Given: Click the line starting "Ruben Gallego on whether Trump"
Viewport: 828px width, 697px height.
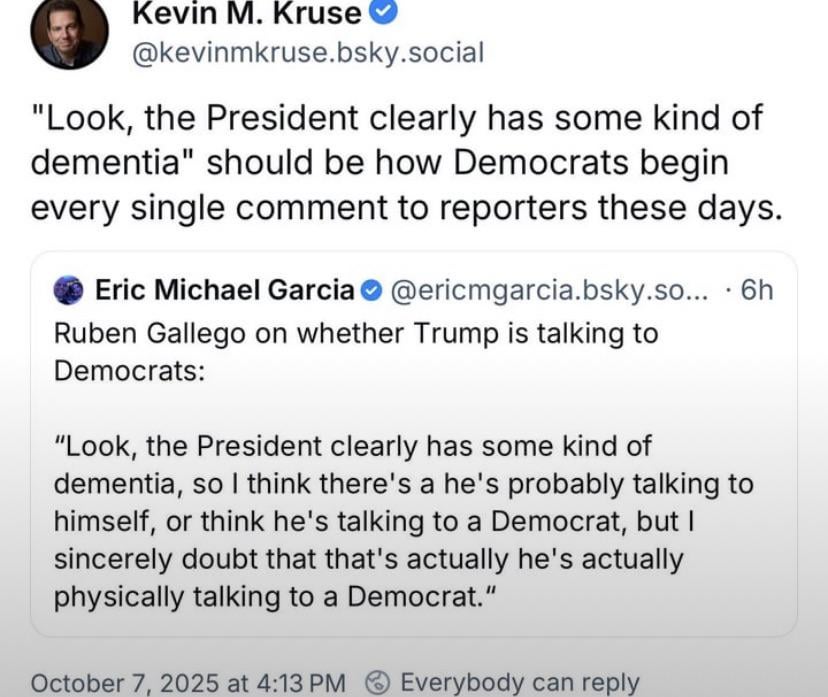Looking at the screenshot, I should click(x=355, y=332).
